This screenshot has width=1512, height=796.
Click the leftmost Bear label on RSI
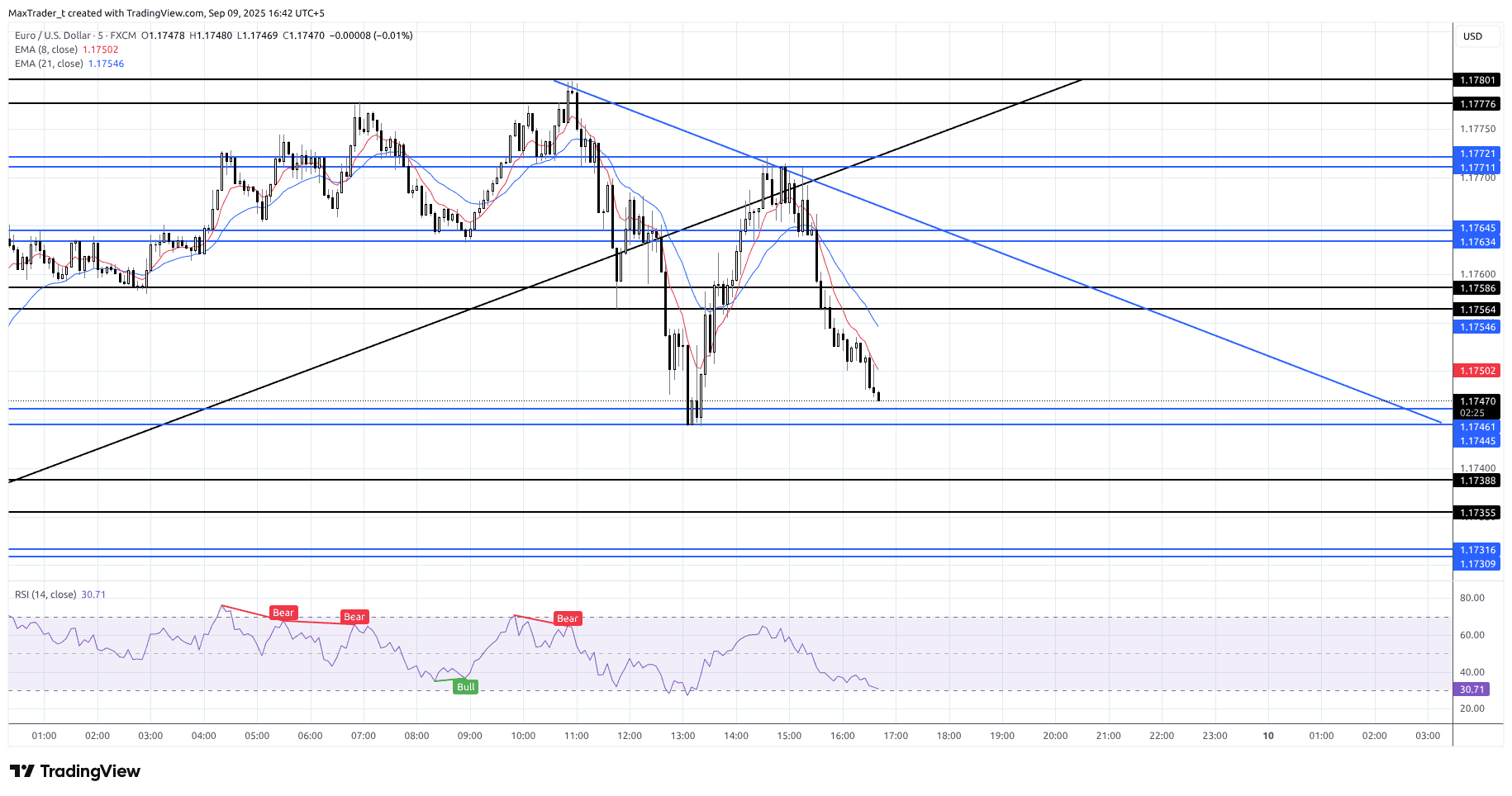pos(283,613)
